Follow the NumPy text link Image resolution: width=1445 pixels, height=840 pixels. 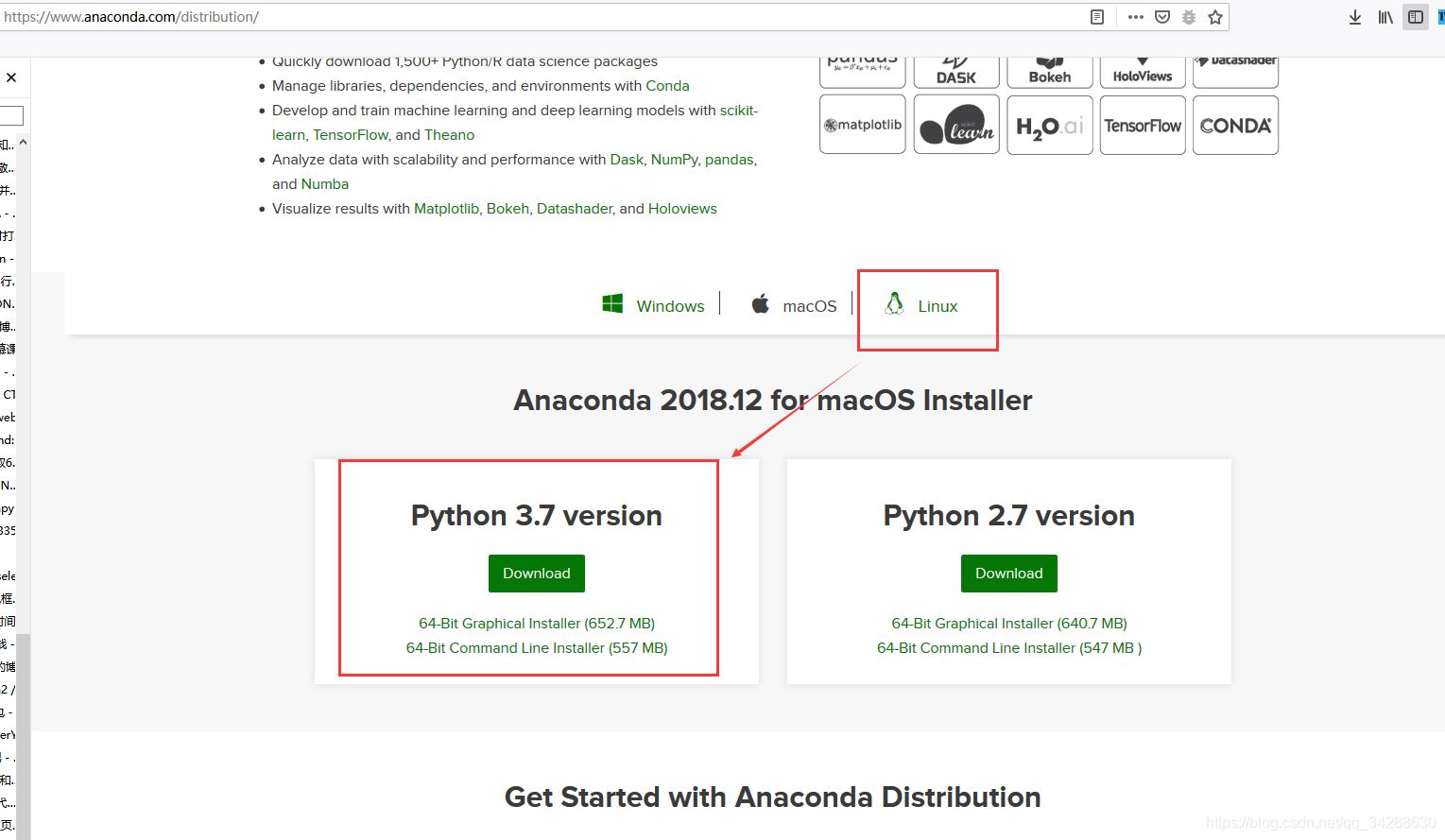674,160
